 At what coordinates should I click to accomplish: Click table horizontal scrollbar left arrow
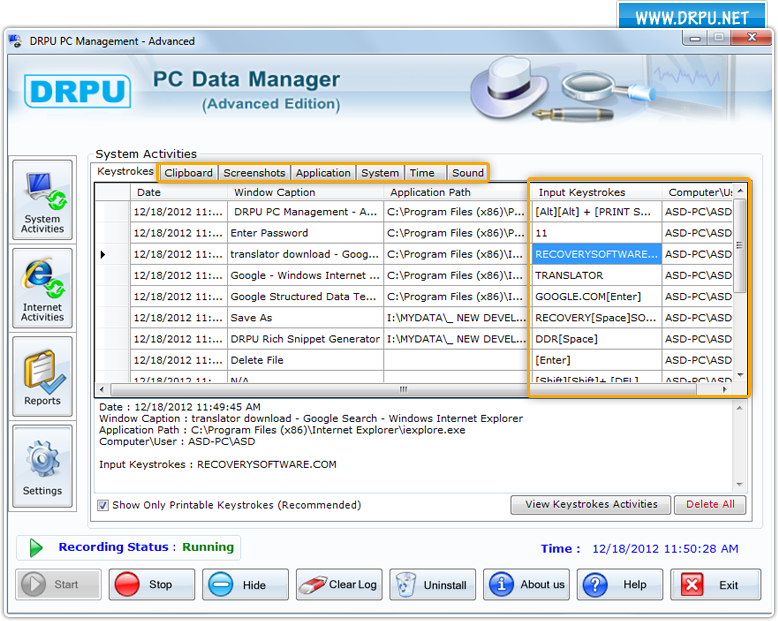click(102, 389)
